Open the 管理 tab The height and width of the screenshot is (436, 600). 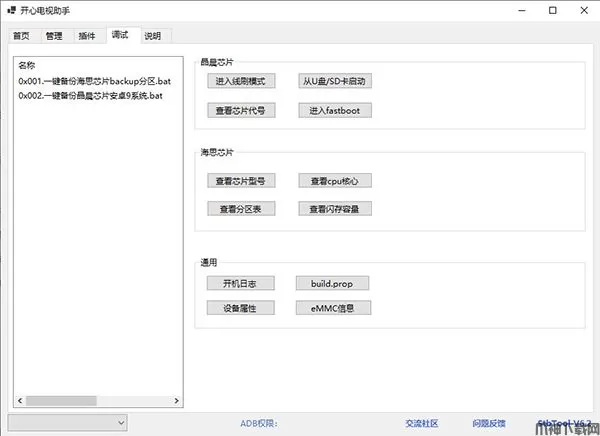tap(53, 36)
